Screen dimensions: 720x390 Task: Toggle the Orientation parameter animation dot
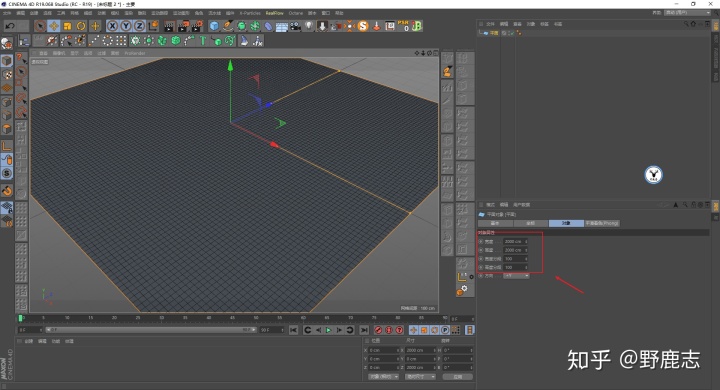(x=481, y=276)
